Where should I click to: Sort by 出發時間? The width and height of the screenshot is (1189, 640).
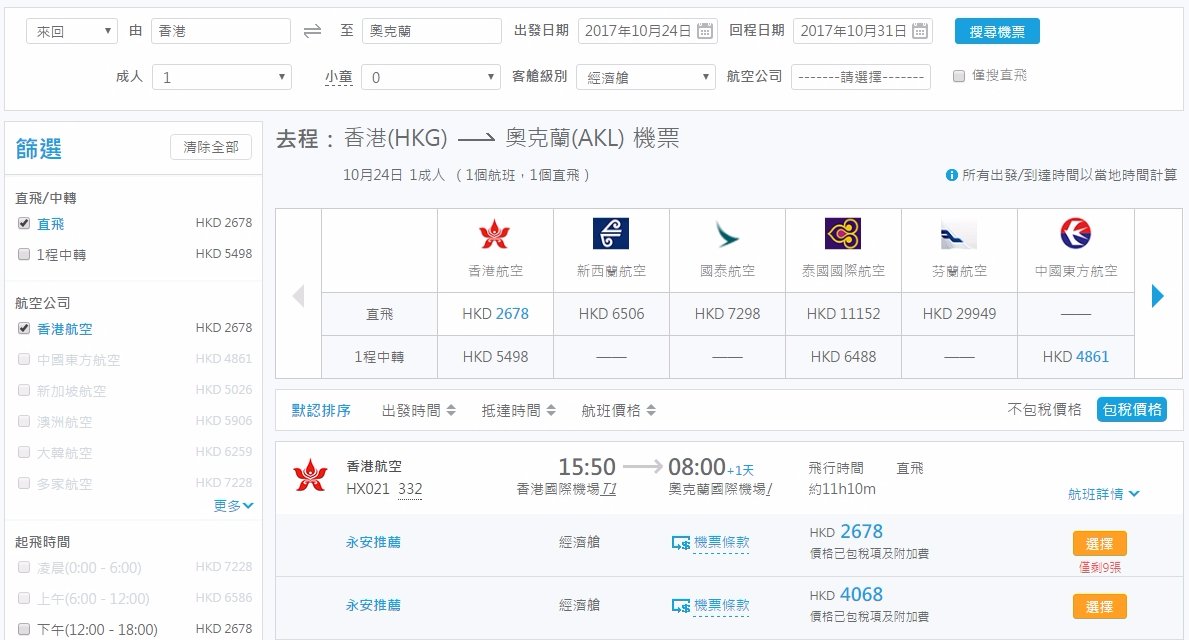pos(419,410)
